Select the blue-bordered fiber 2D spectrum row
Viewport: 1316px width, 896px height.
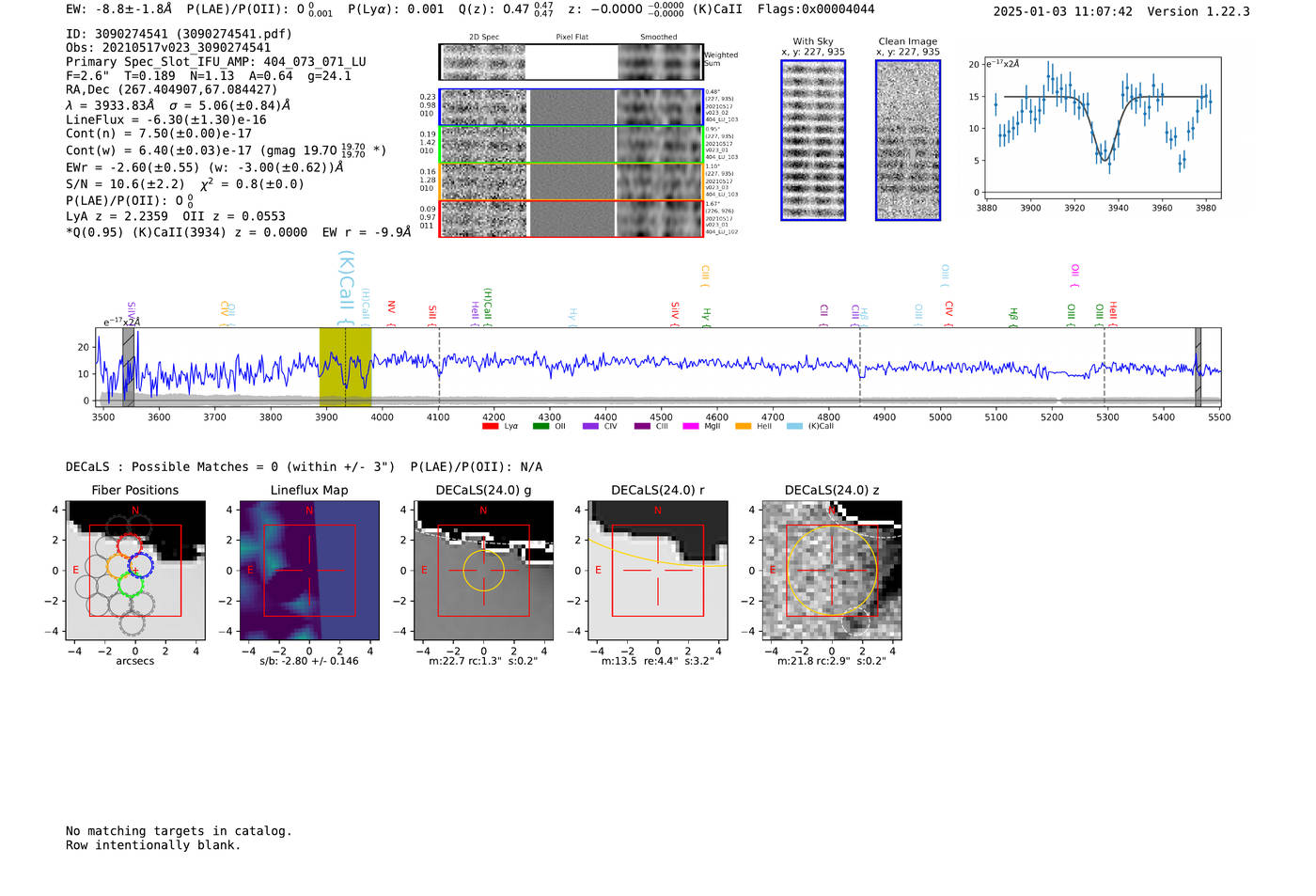(x=572, y=107)
